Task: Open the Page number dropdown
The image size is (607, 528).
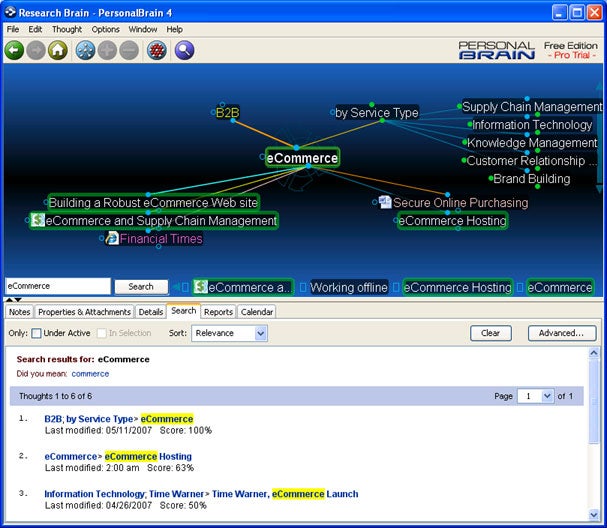Action: 535,396
